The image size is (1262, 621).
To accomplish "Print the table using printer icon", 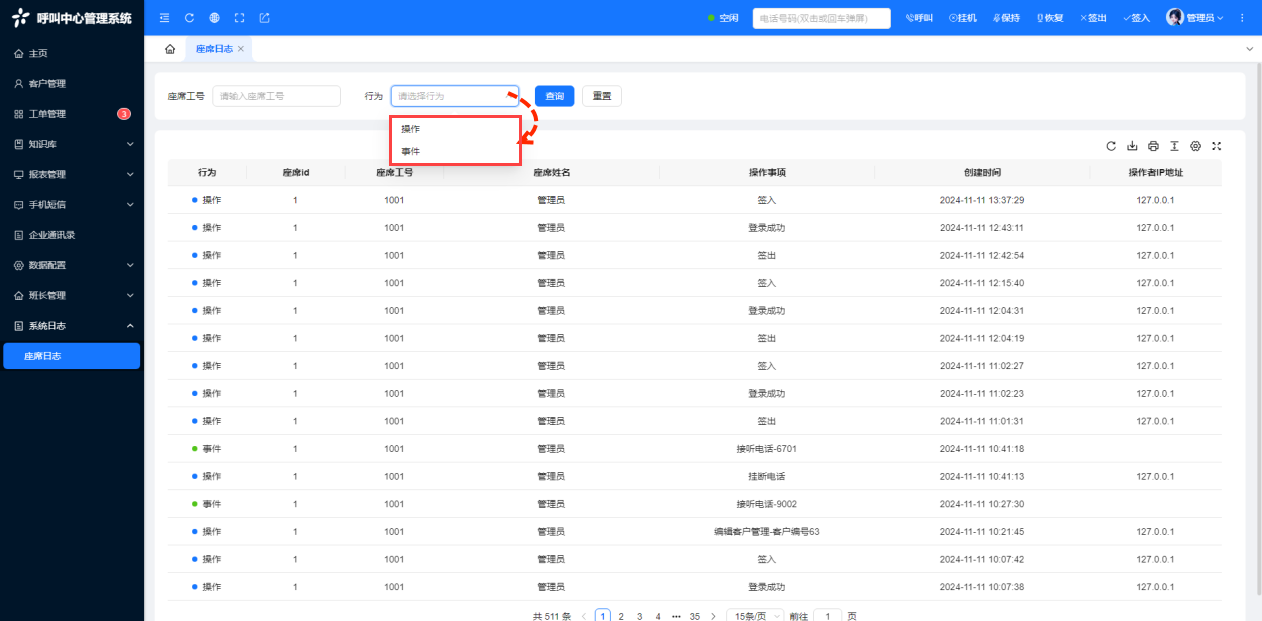I will pos(1153,146).
